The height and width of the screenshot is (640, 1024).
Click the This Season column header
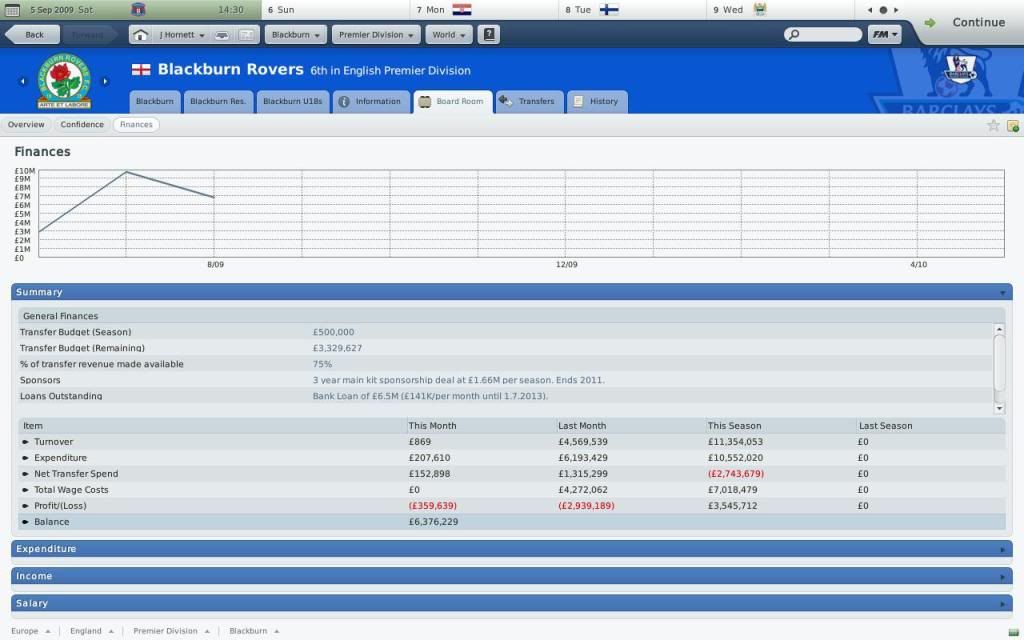(x=734, y=426)
